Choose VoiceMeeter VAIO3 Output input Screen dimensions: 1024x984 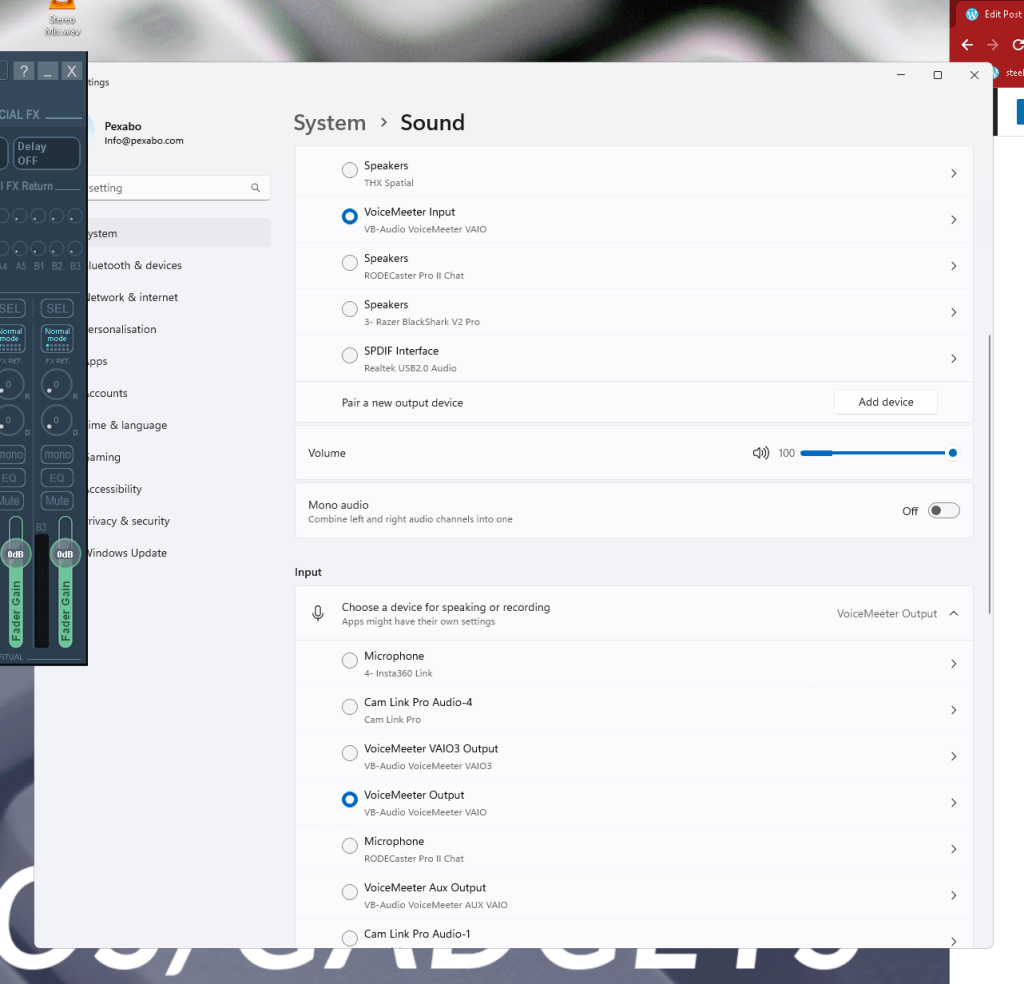349,753
